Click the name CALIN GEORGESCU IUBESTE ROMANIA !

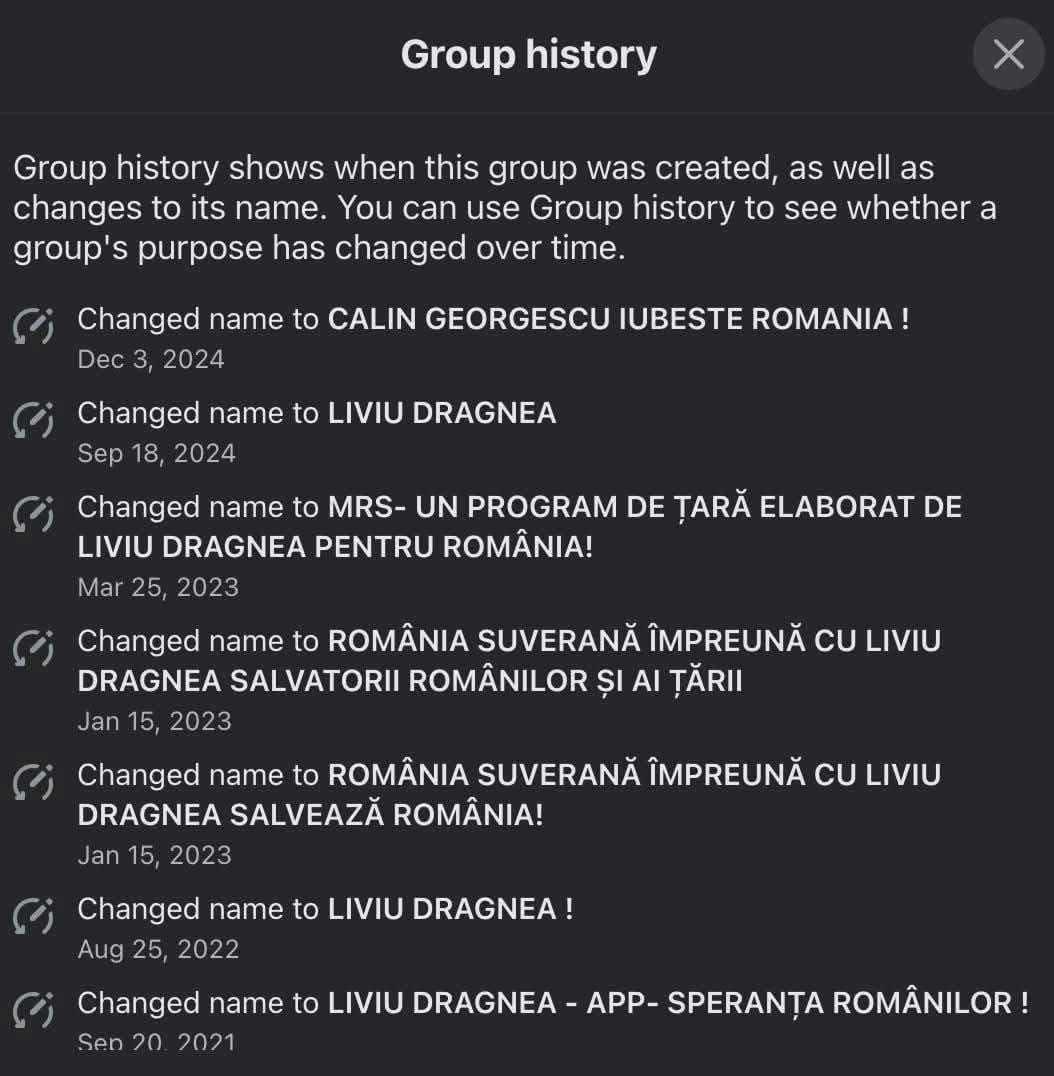618,319
